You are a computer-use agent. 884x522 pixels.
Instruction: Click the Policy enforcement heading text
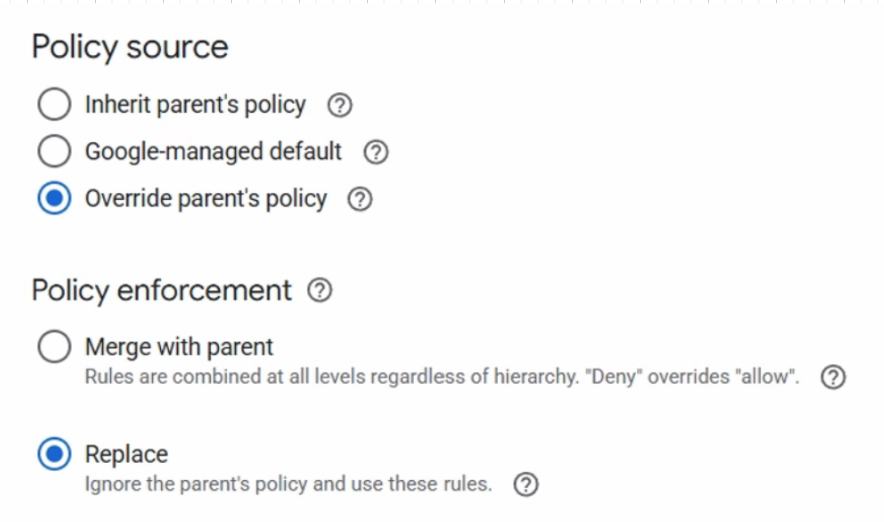pyautogui.click(x=161, y=291)
